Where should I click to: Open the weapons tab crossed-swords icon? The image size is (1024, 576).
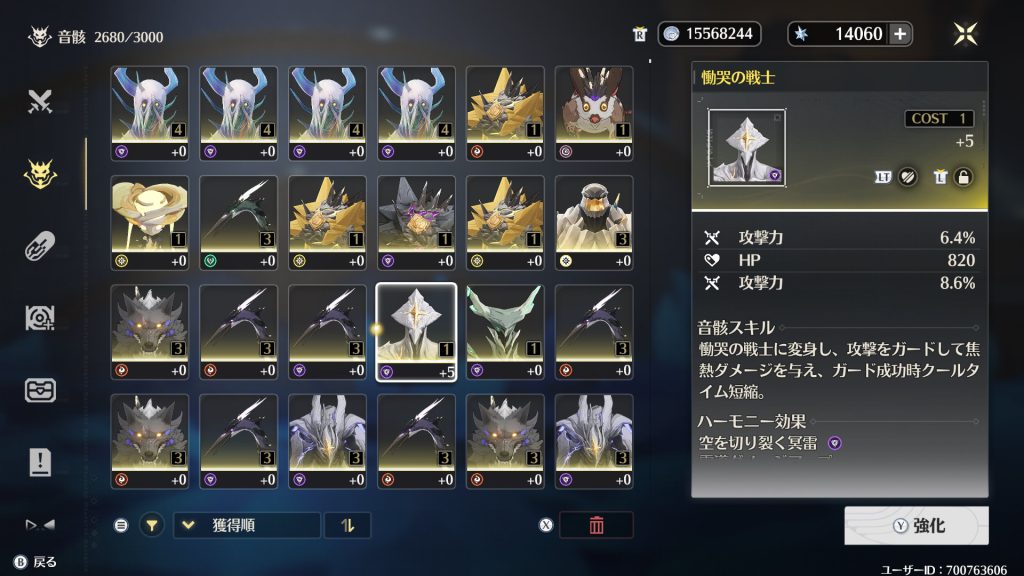coord(40,101)
